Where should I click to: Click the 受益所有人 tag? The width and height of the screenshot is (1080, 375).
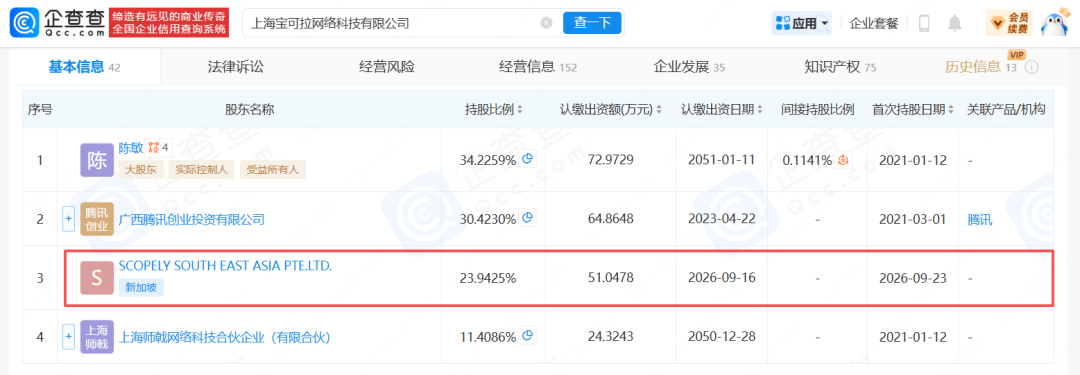point(272,169)
